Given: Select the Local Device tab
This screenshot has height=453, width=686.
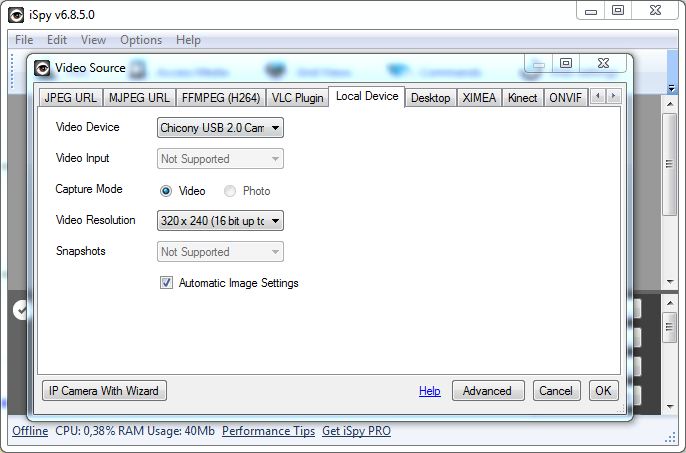Looking at the screenshot, I should pyautogui.click(x=367, y=96).
